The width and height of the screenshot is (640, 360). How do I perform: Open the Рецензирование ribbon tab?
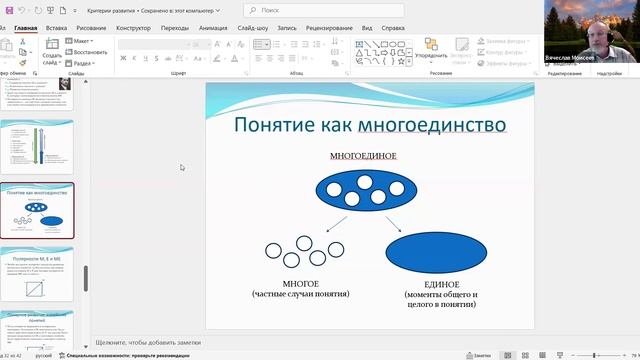tap(329, 28)
